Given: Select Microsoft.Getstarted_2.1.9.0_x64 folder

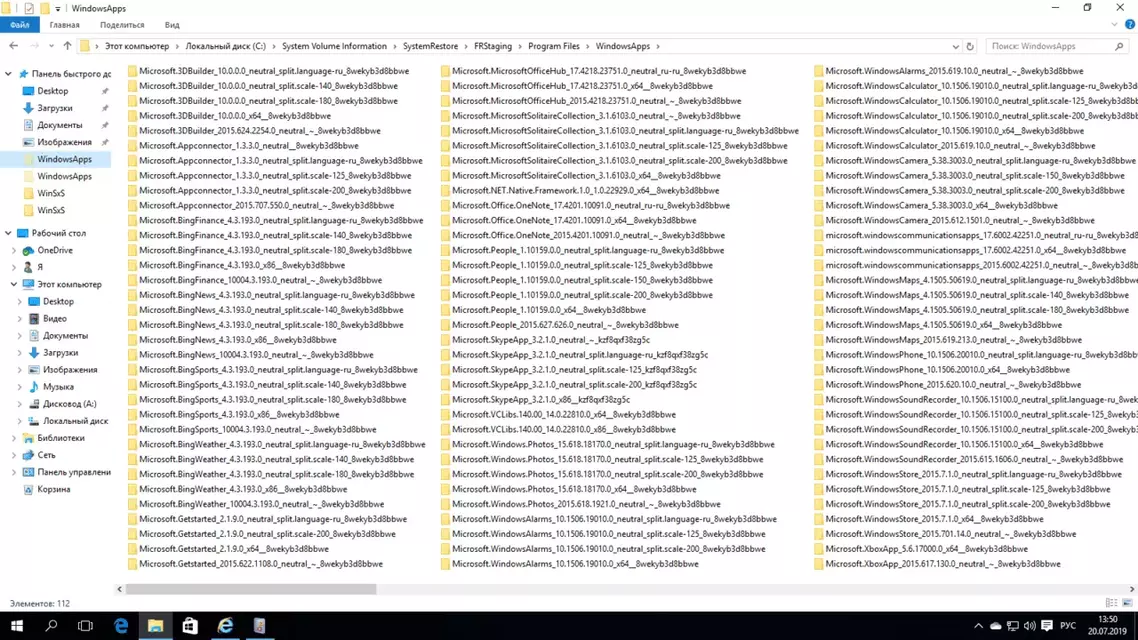Looking at the screenshot, I should (x=234, y=549).
